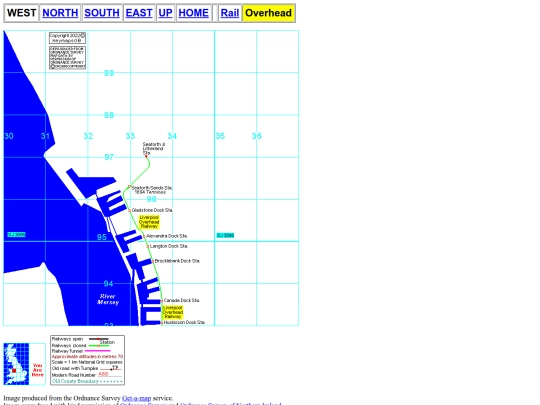Click the Canada Dock Sta. label
The image size is (540, 405).
(181, 300)
